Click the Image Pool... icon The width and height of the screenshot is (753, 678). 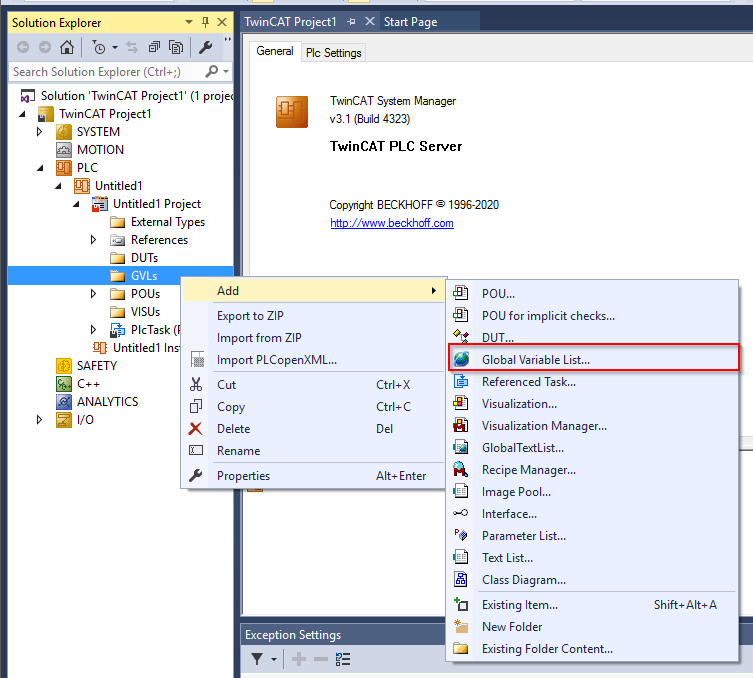pyautogui.click(x=461, y=491)
